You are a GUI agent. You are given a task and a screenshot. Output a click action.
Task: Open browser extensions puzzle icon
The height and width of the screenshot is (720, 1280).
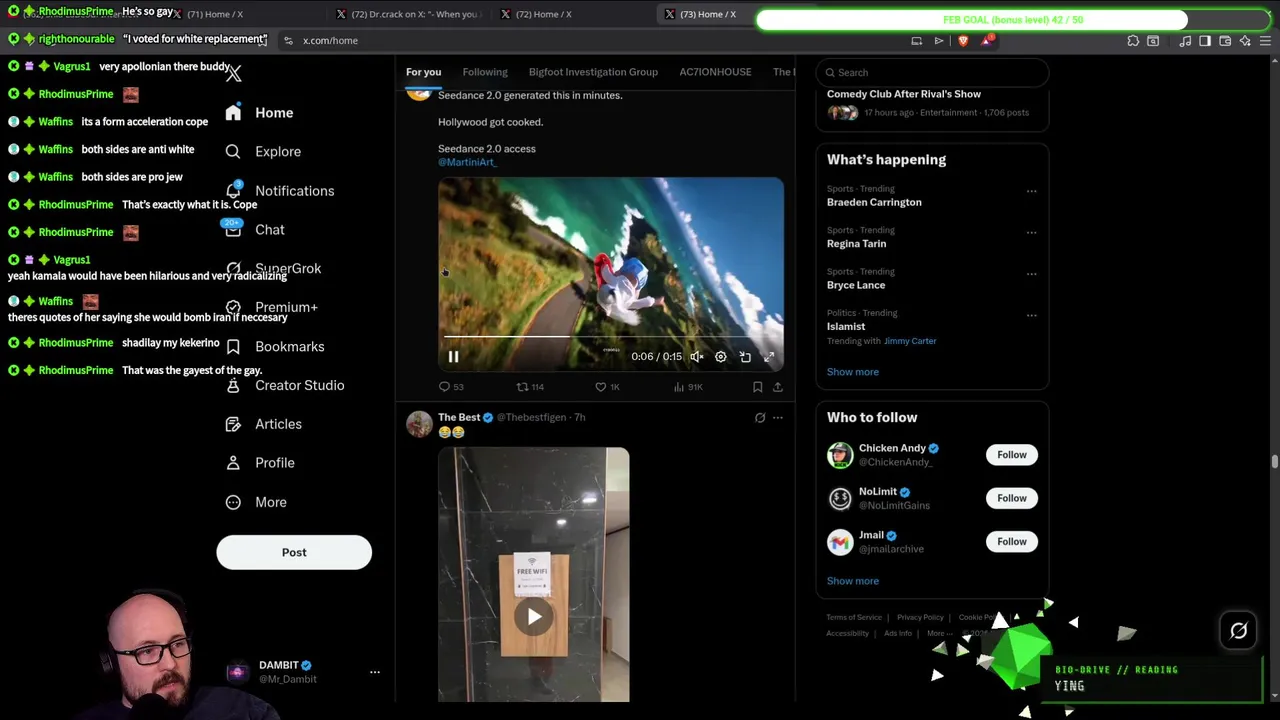tap(1133, 41)
